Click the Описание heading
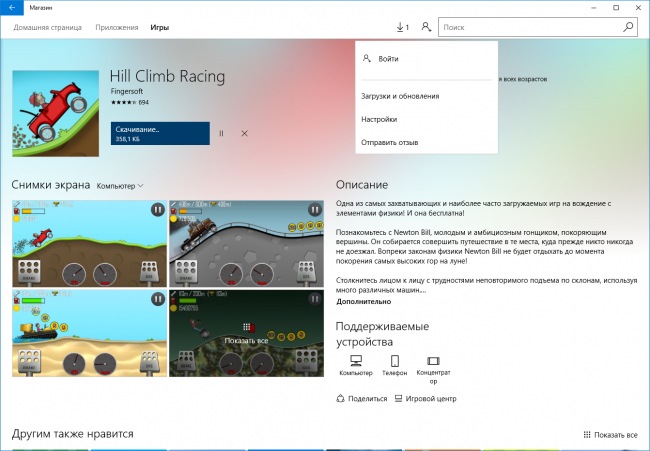 coord(362,185)
